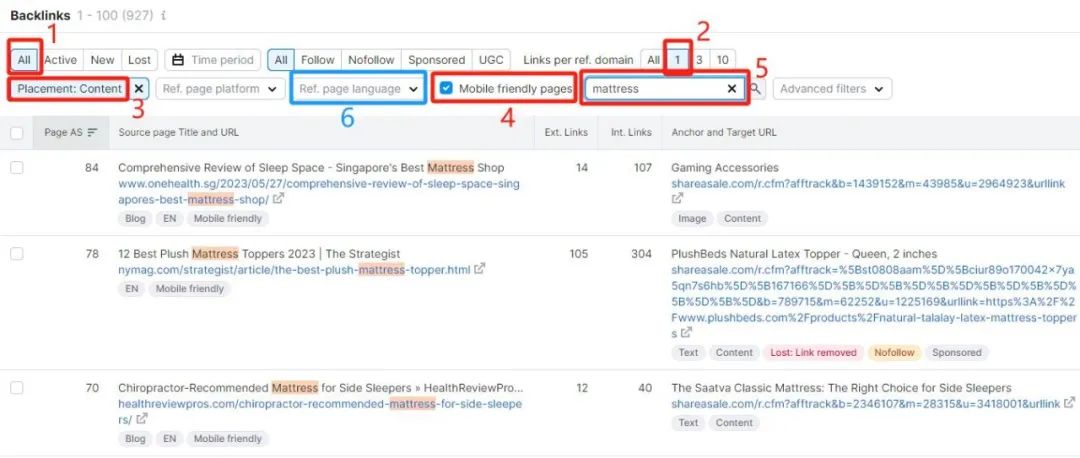Select the onehealth.sg row checkbox
This screenshot has height=458, width=1080.
17,168
